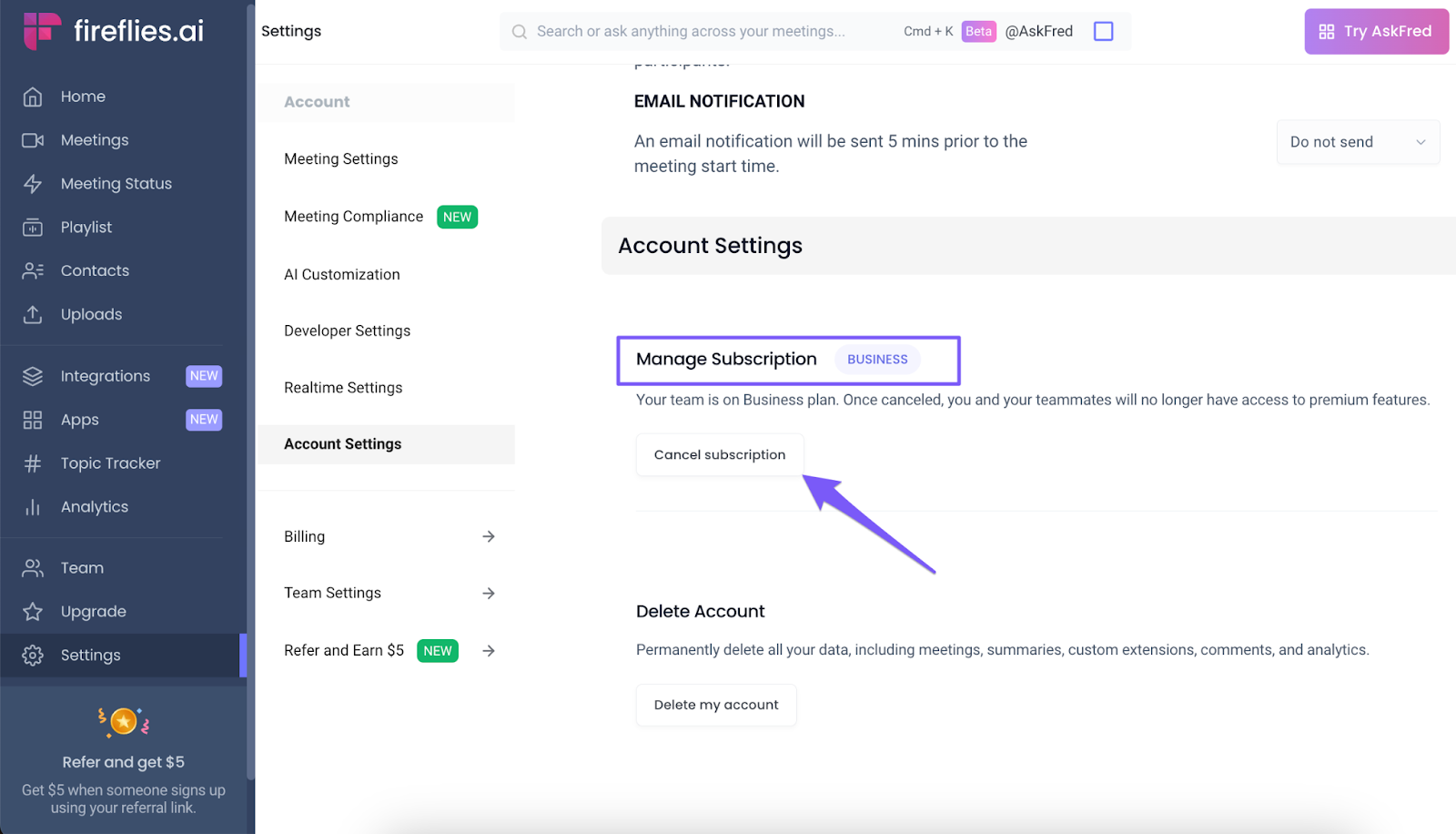
Task: Click the Meetings camera icon
Action: pos(33,140)
